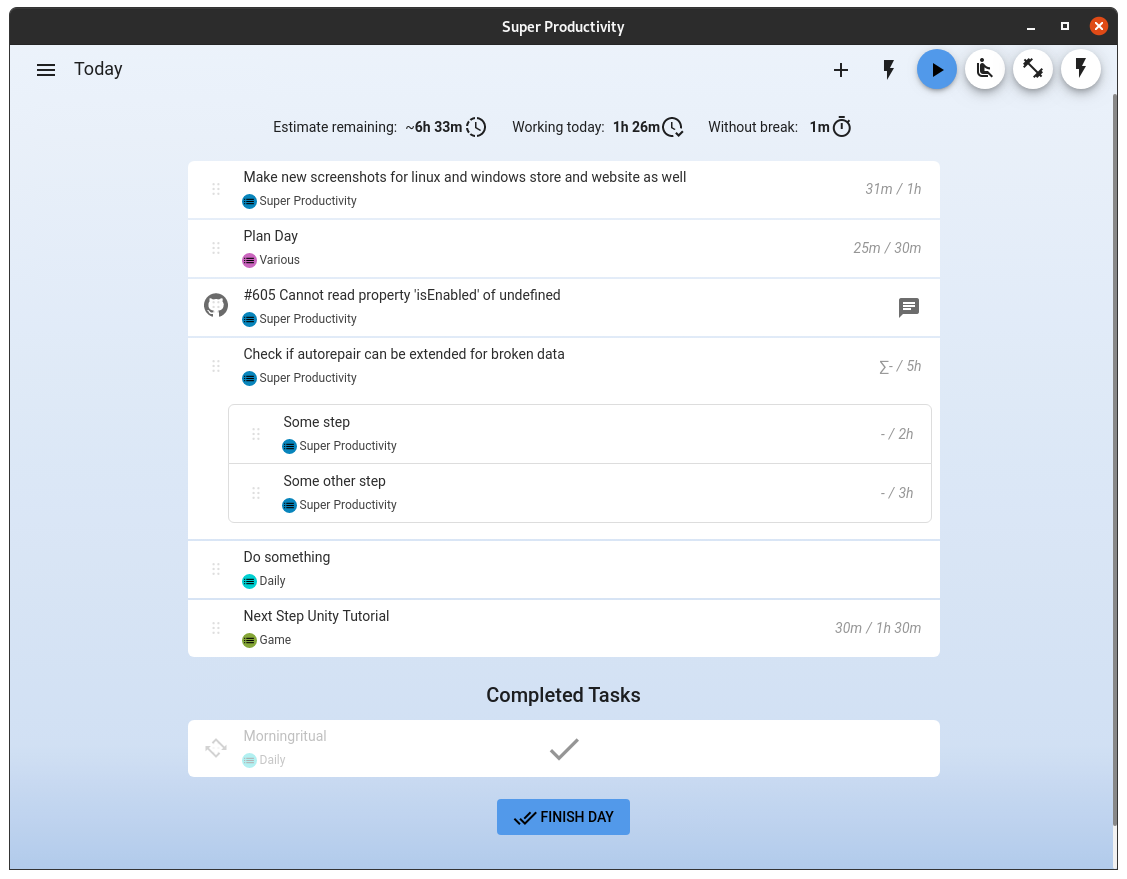Start tracking with the blue play button
This screenshot has width=1127, height=879.
point(937,69)
